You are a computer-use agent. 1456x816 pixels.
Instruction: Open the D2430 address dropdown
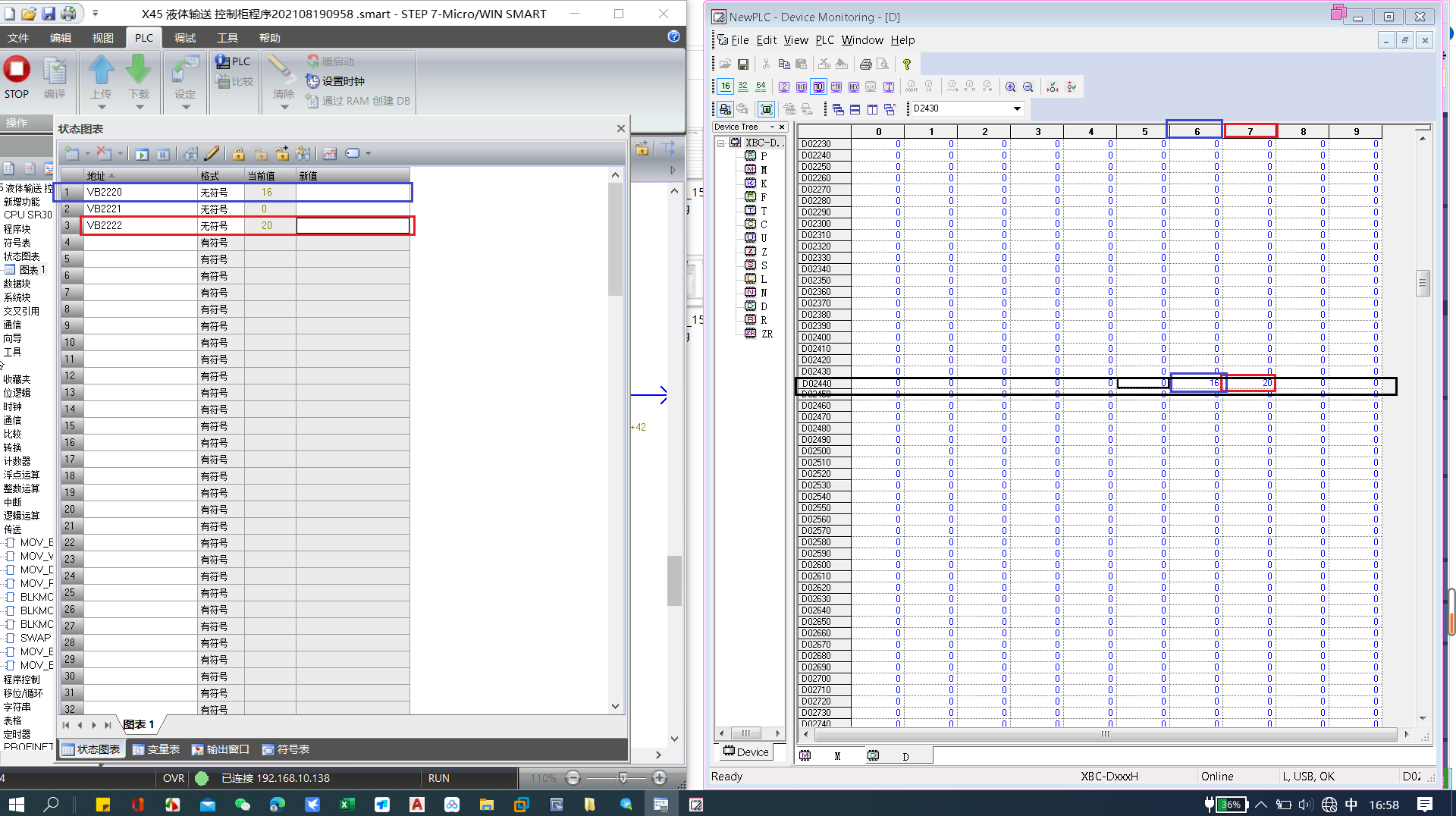click(x=1017, y=109)
